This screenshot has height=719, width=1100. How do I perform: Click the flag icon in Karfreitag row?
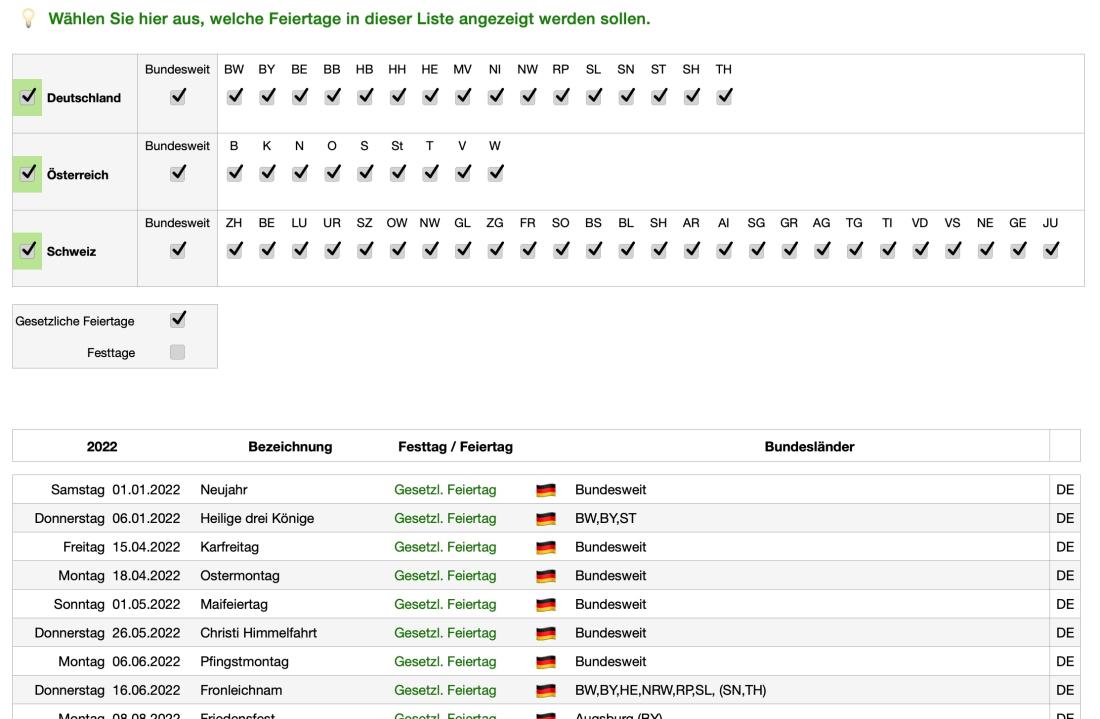coord(545,547)
